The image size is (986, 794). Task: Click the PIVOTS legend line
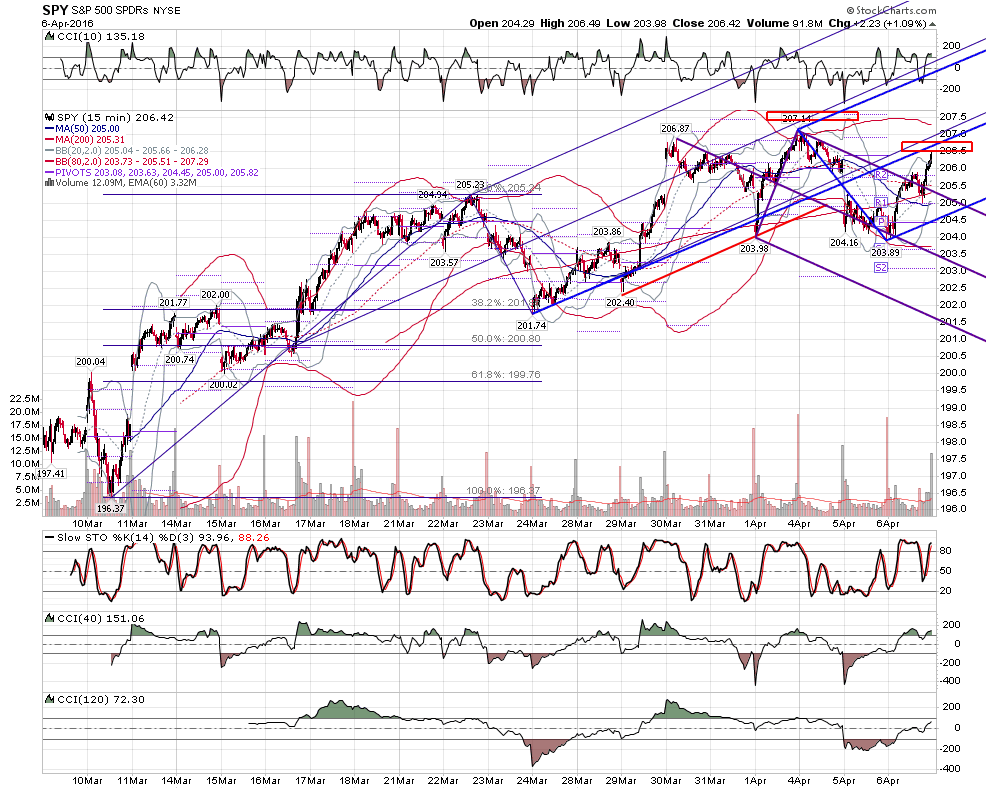(152, 172)
